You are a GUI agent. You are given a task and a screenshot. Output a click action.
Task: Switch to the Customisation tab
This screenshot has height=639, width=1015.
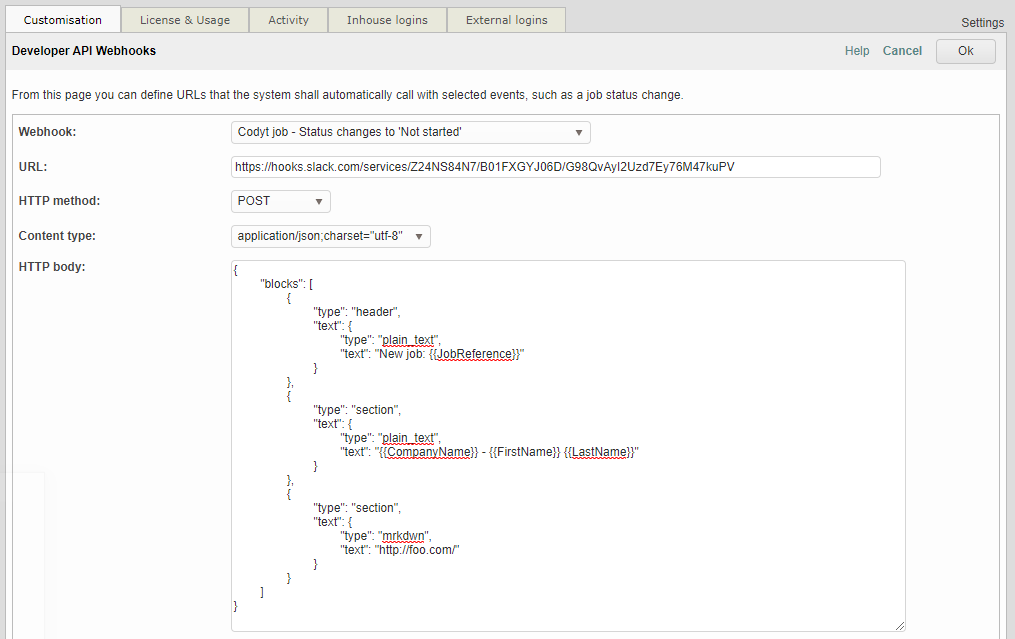click(x=63, y=20)
